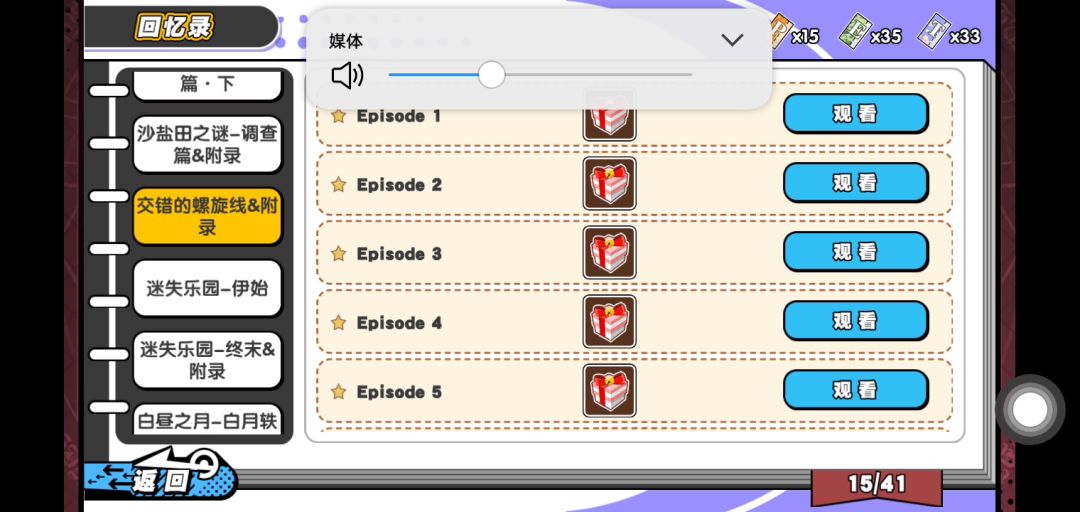Image resolution: width=1080 pixels, height=512 pixels.
Task: Set the media volume slider position
Action: (491, 74)
